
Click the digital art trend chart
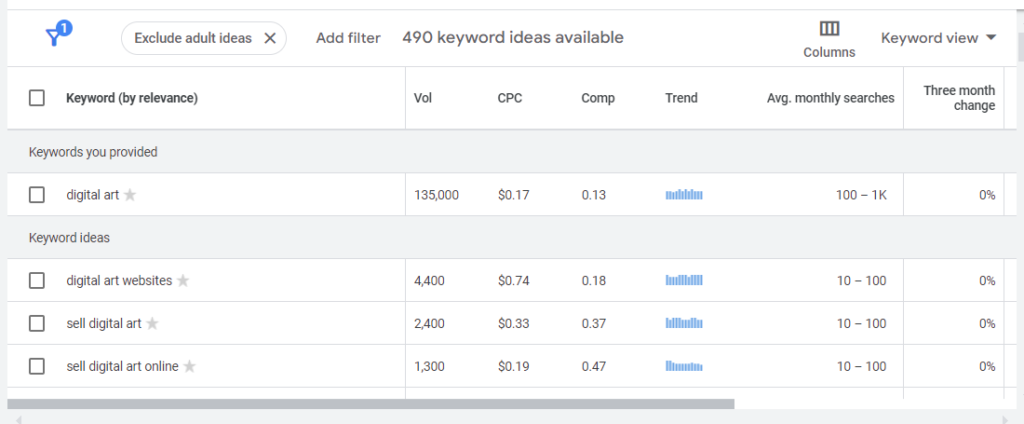(684, 195)
